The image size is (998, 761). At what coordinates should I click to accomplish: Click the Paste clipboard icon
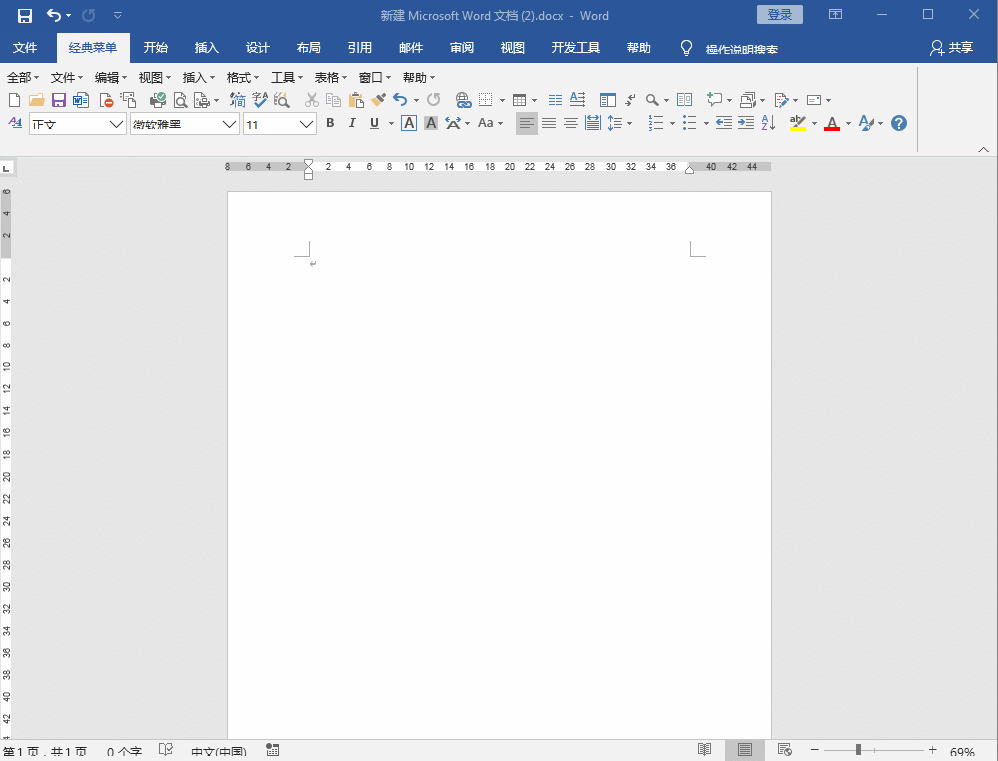tap(356, 100)
